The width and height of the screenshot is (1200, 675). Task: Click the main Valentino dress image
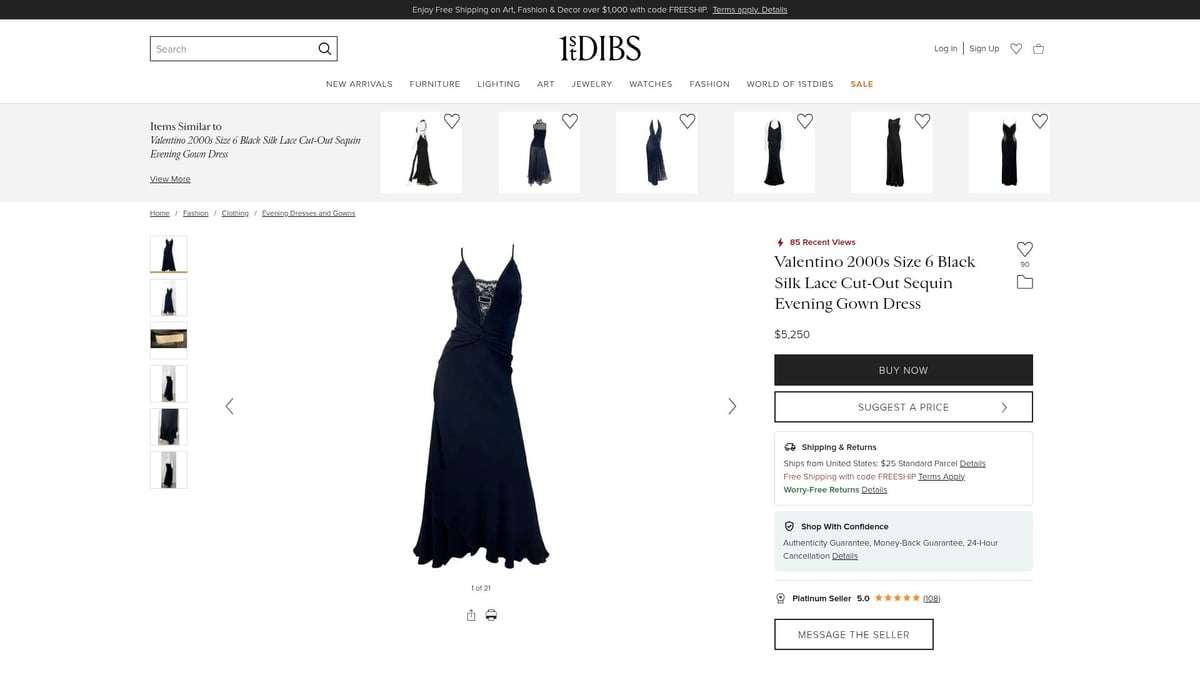point(481,405)
